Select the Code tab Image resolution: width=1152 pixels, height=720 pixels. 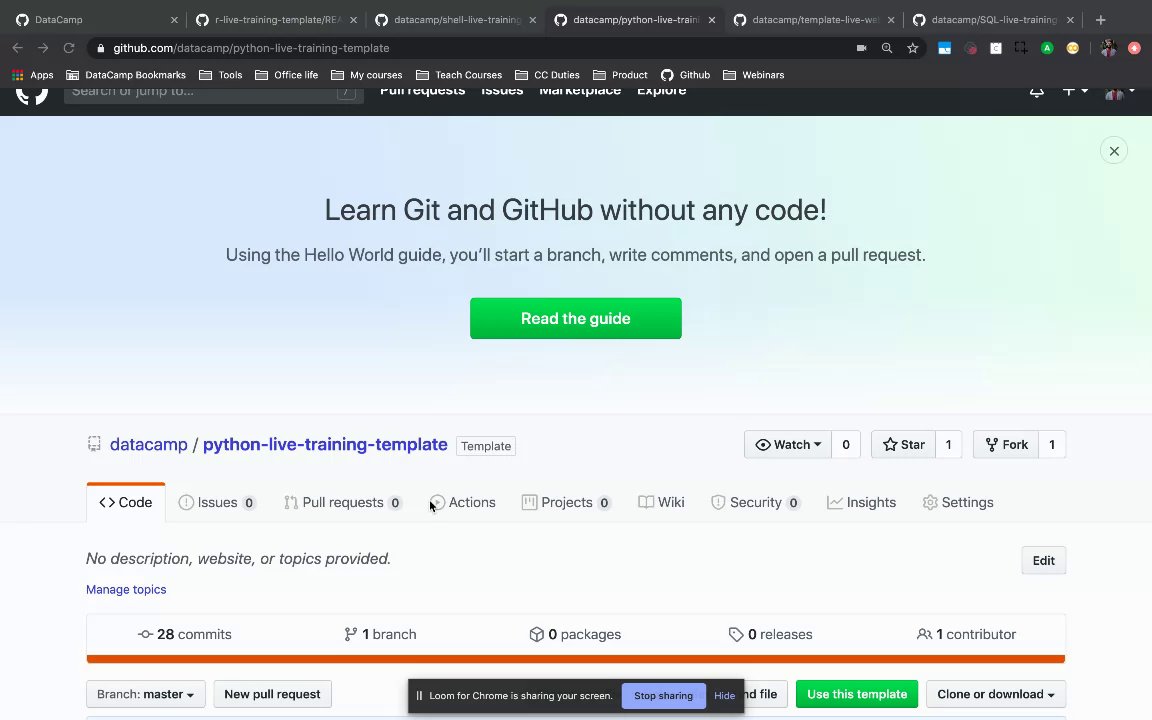coord(126,503)
